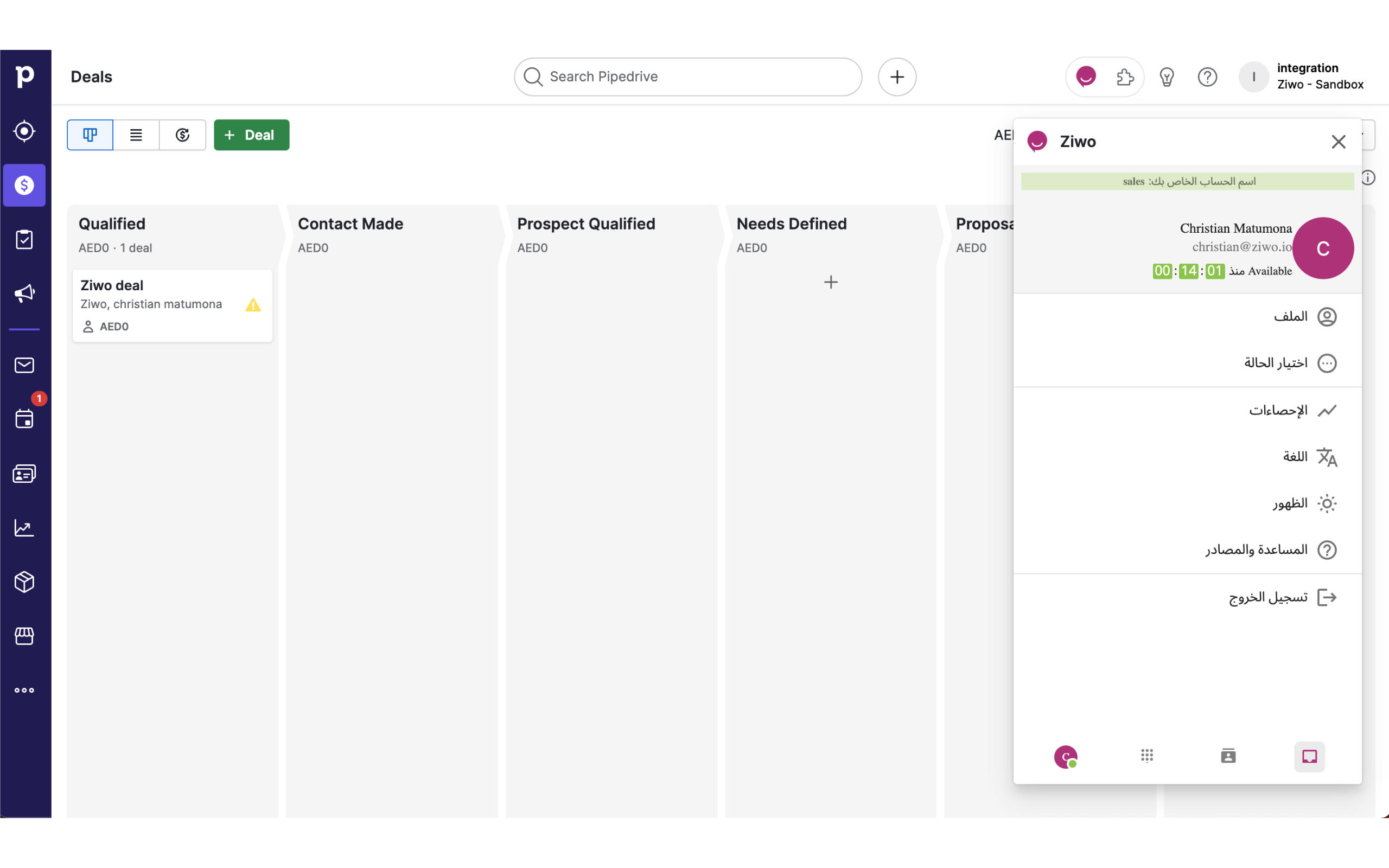This screenshot has width=1389, height=868.
Task: Open Activities calendar with red badge
Action: point(24,418)
